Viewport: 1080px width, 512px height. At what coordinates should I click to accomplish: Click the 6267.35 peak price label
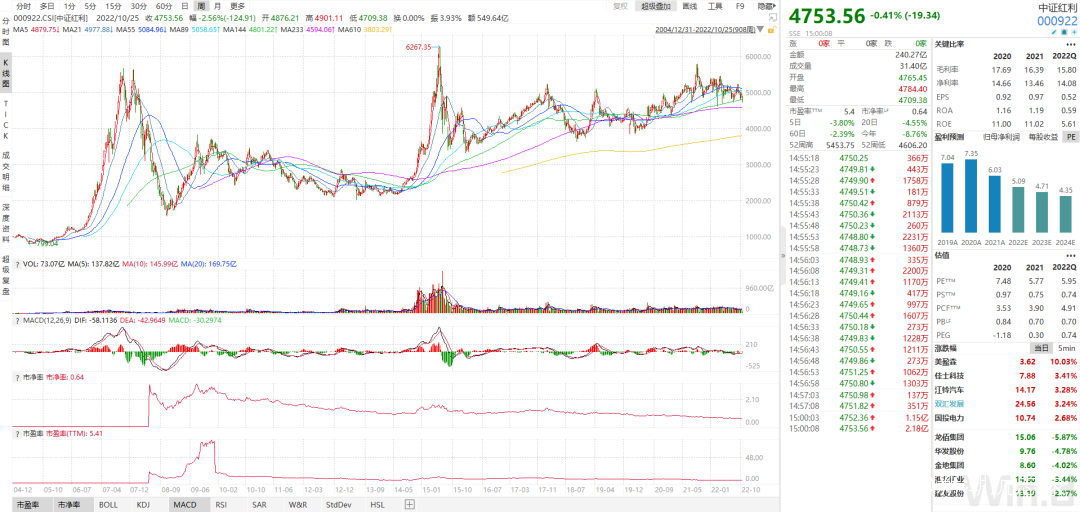coord(418,47)
